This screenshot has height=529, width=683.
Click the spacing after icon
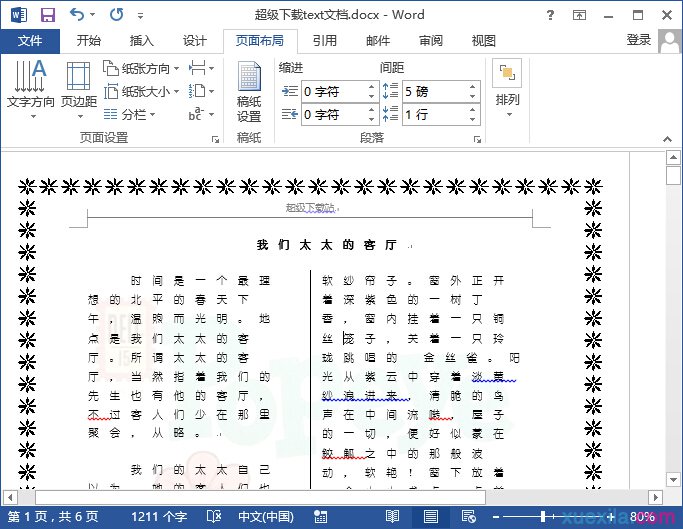point(390,114)
